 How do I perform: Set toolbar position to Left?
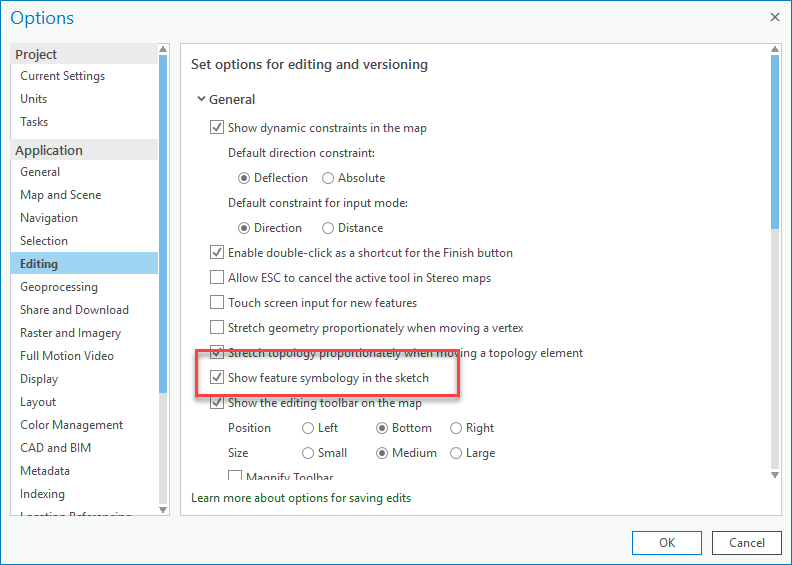tap(308, 428)
